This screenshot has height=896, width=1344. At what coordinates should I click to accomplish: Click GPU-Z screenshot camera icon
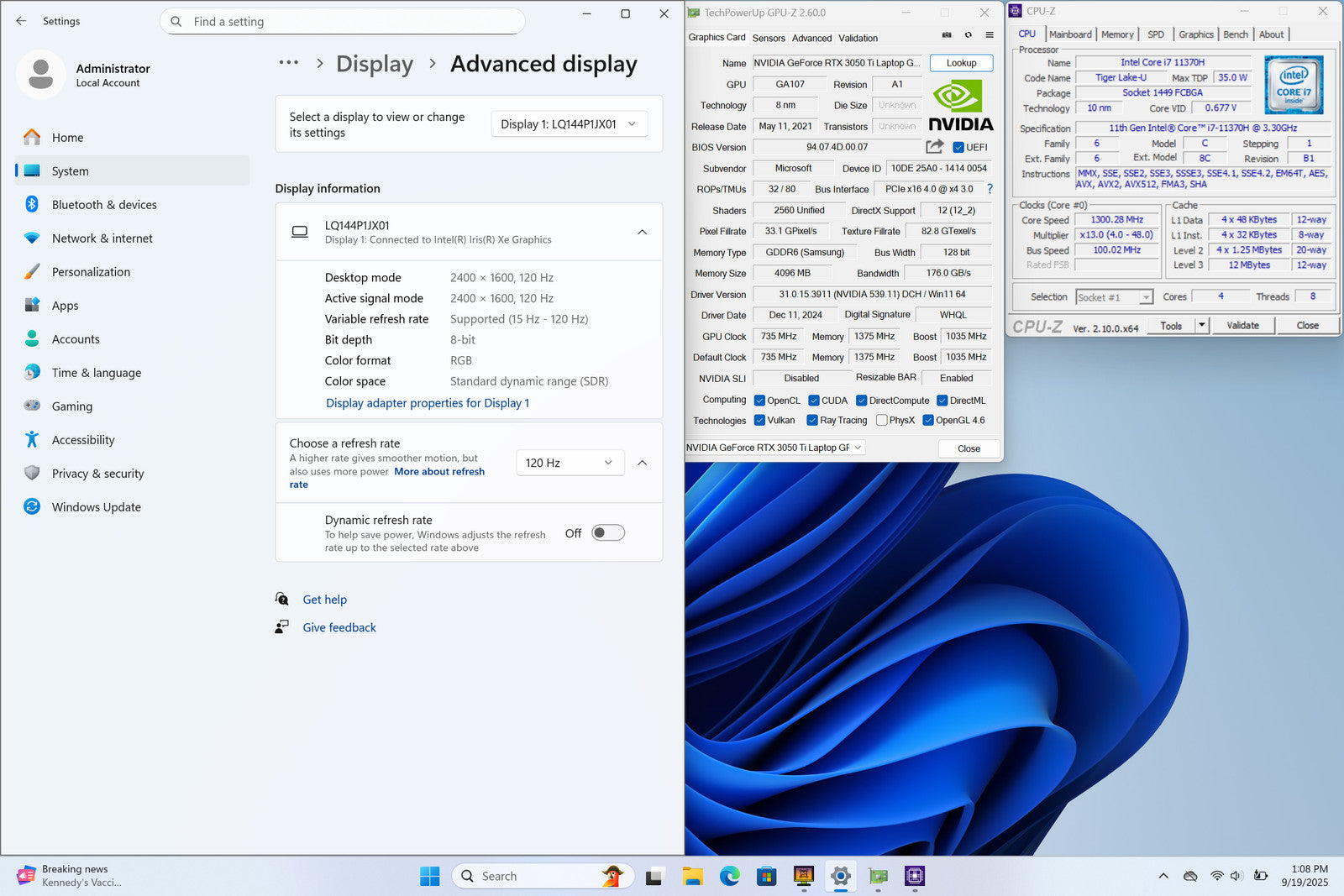947,35
